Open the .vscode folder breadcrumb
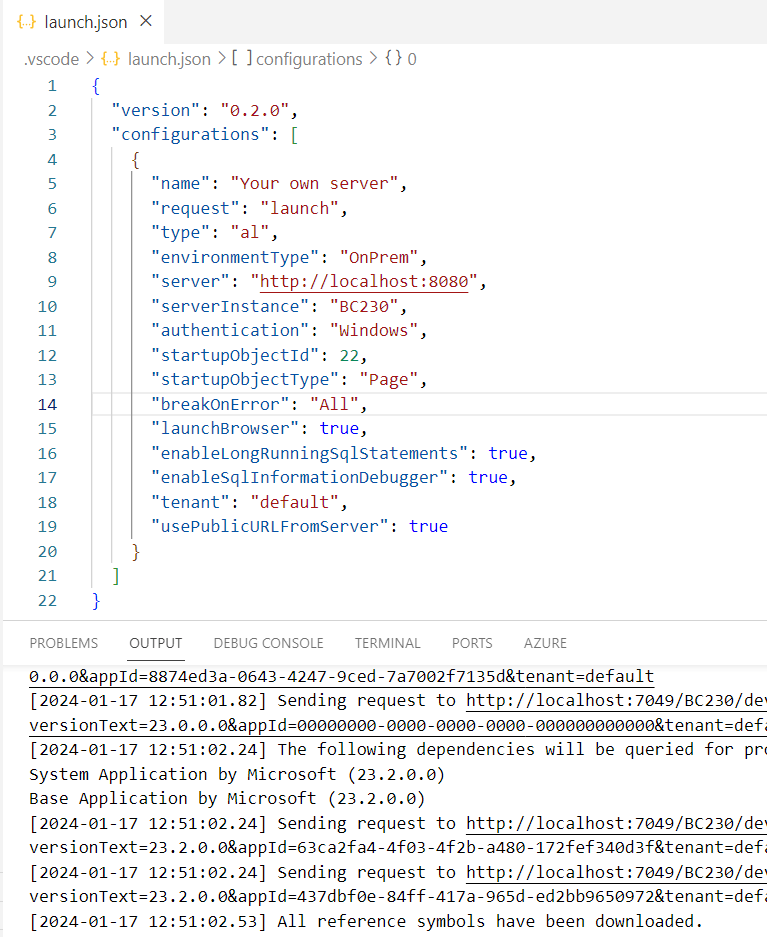Screen dimensions: 767x937 51,59
